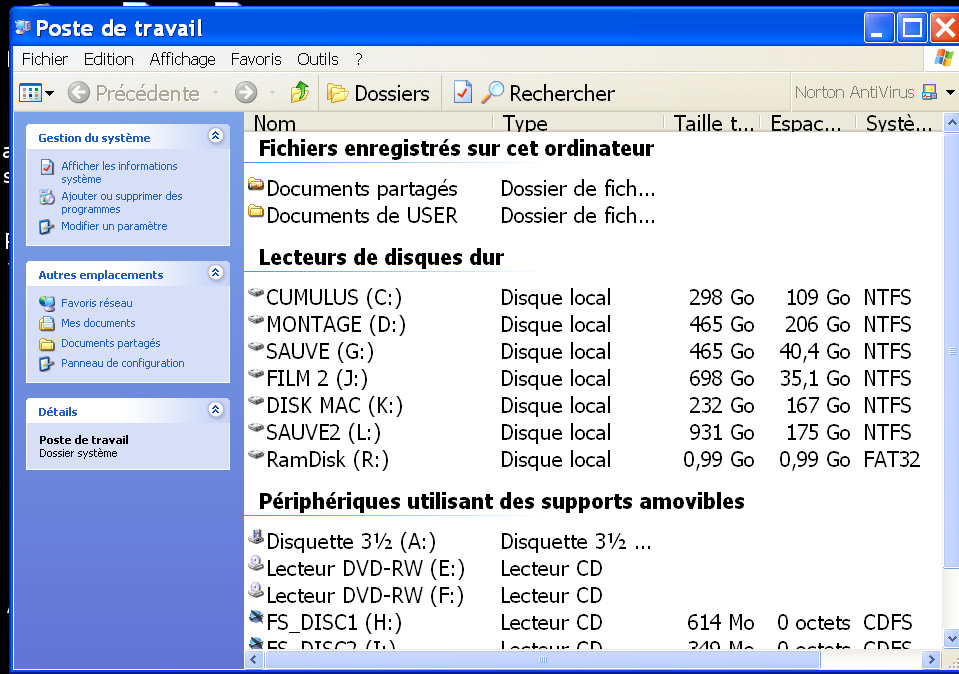Open the Dossiers folders pane
Screen dimensions: 959x674
pos(379,93)
